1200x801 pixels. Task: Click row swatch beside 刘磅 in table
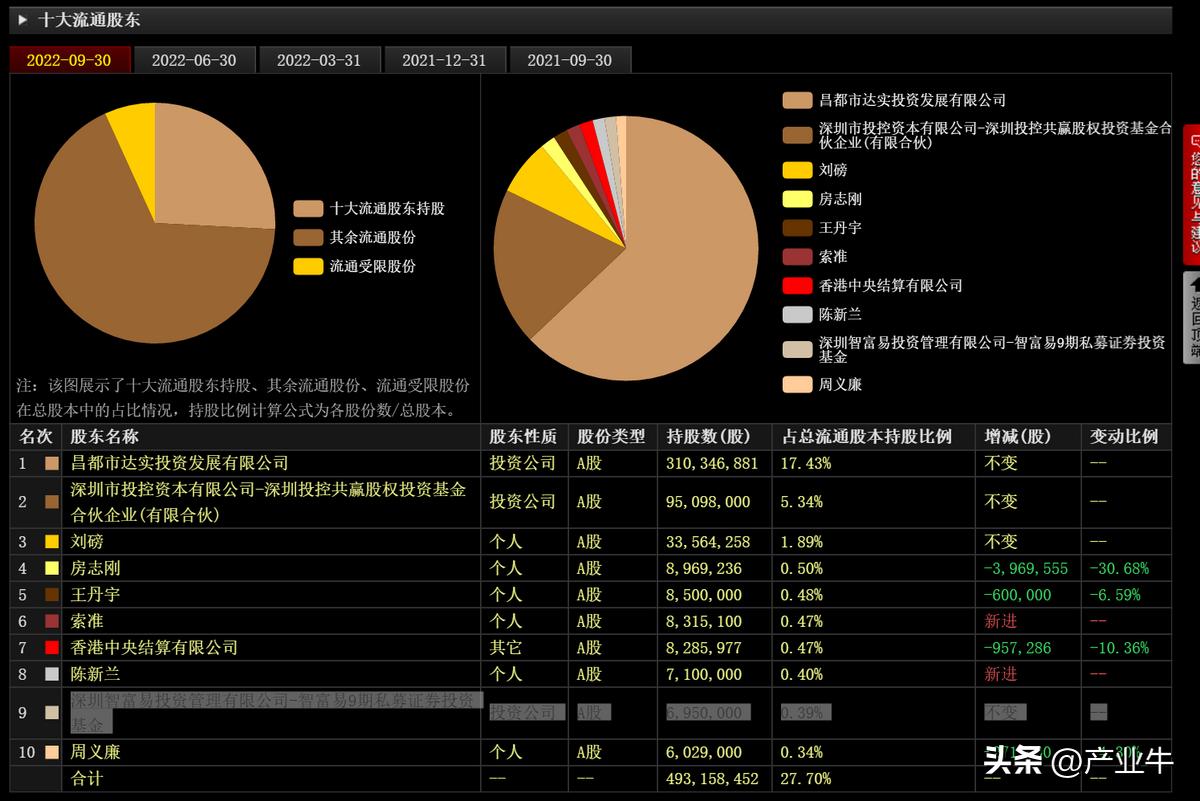click(52, 541)
